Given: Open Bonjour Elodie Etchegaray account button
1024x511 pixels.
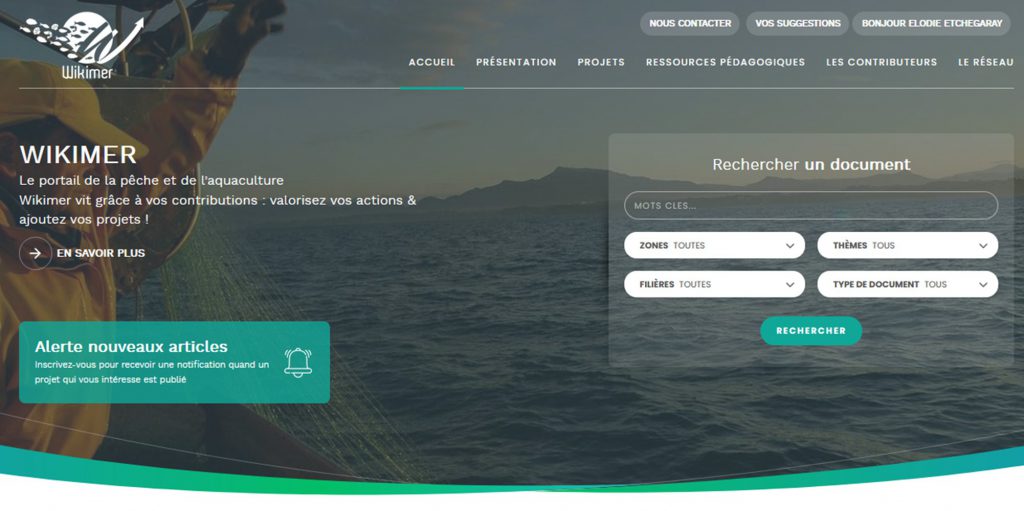Looking at the screenshot, I should click(x=931, y=23).
